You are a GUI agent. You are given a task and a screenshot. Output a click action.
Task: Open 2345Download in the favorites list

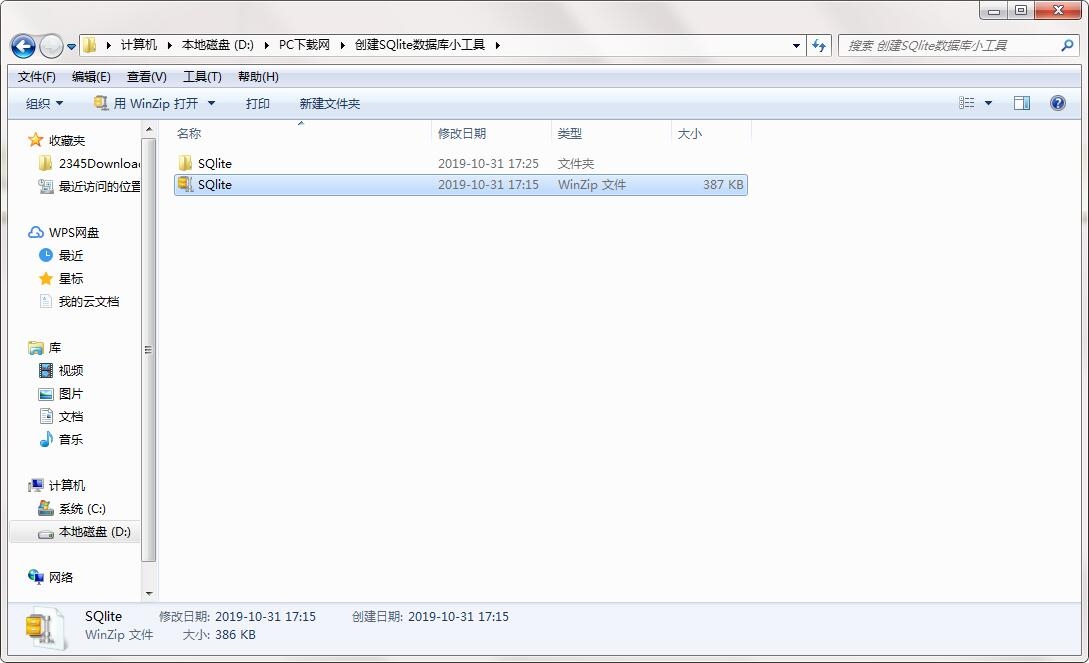click(x=99, y=164)
